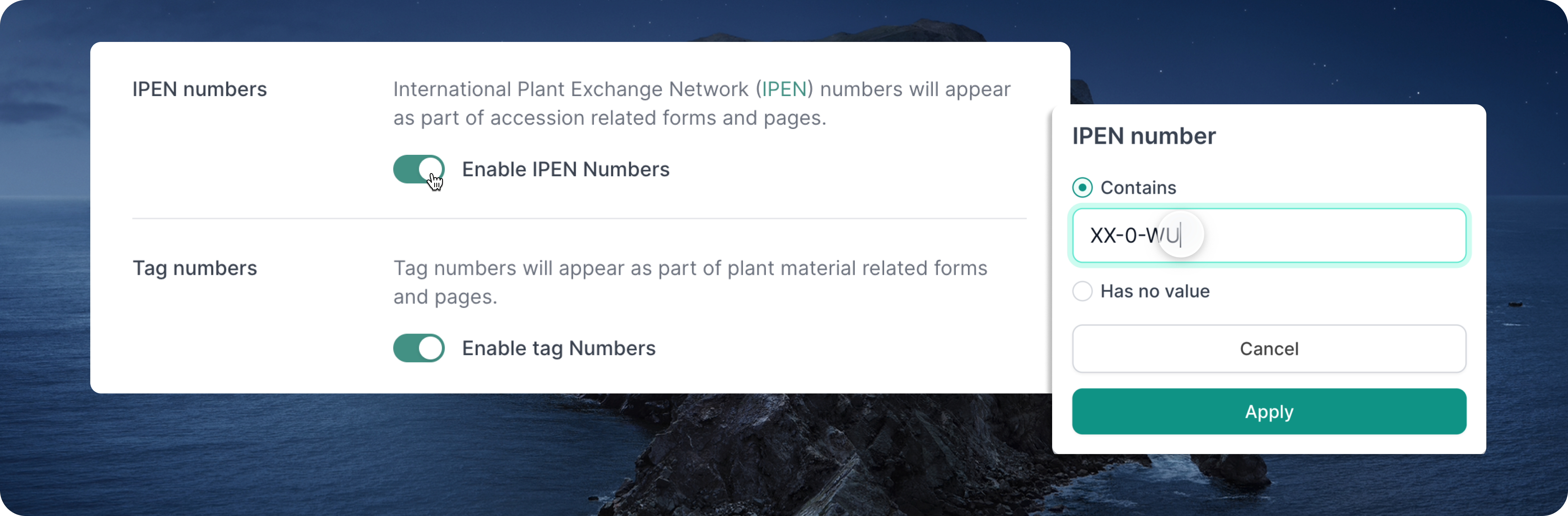
Task: Click the IPEN numbers section heading
Action: pyautogui.click(x=200, y=89)
